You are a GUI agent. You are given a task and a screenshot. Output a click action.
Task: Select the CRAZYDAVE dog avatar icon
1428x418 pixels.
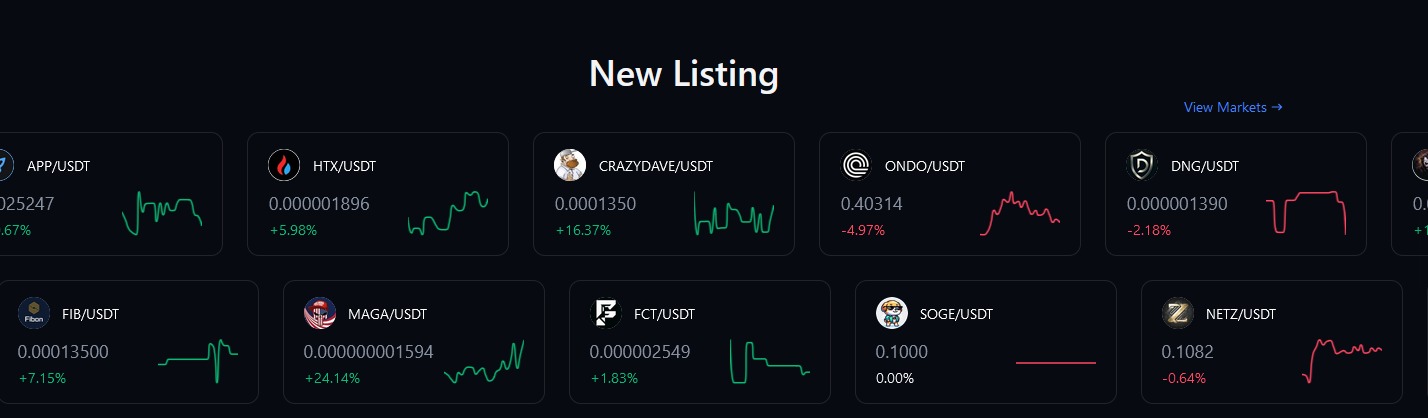click(570, 165)
